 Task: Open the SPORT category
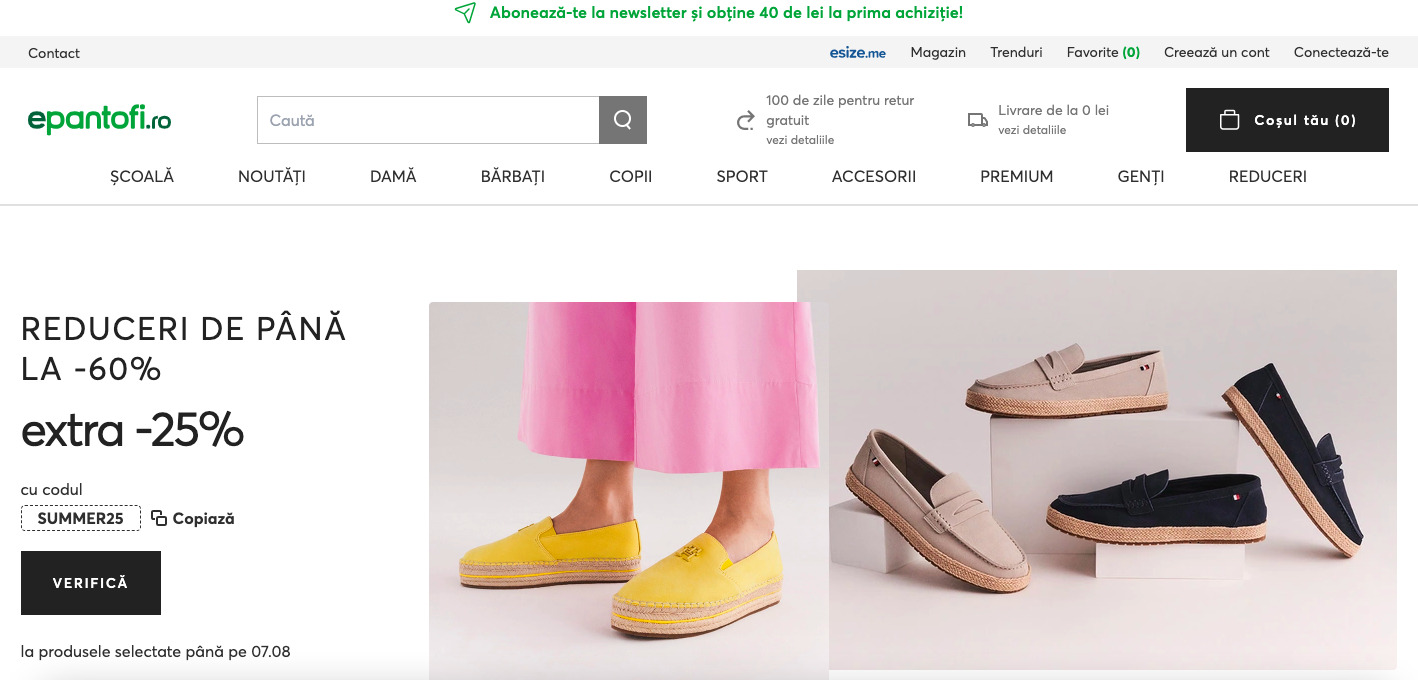pyautogui.click(x=742, y=176)
